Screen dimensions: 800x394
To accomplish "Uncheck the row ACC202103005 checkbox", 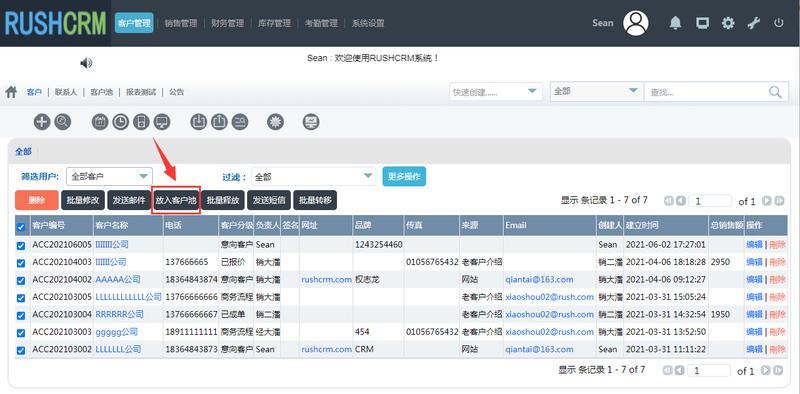I will (21, 298).
